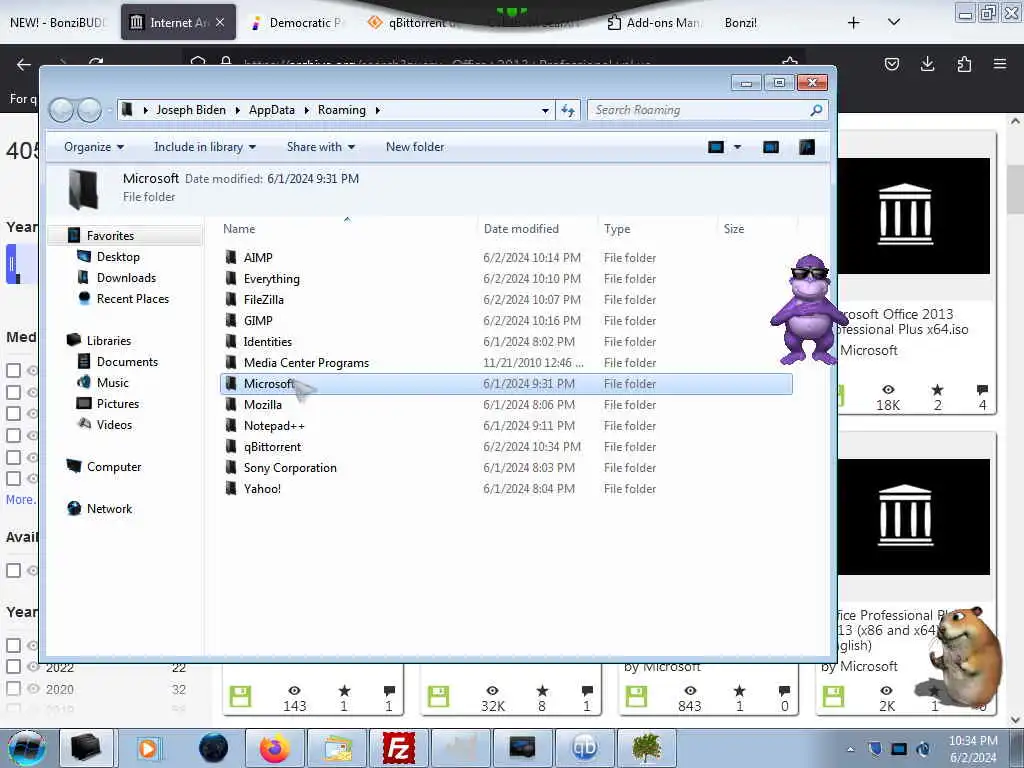Open Firefox hamburger menu
Viewport: 1024px width, 768px height.
click(x=1000, y=63)
